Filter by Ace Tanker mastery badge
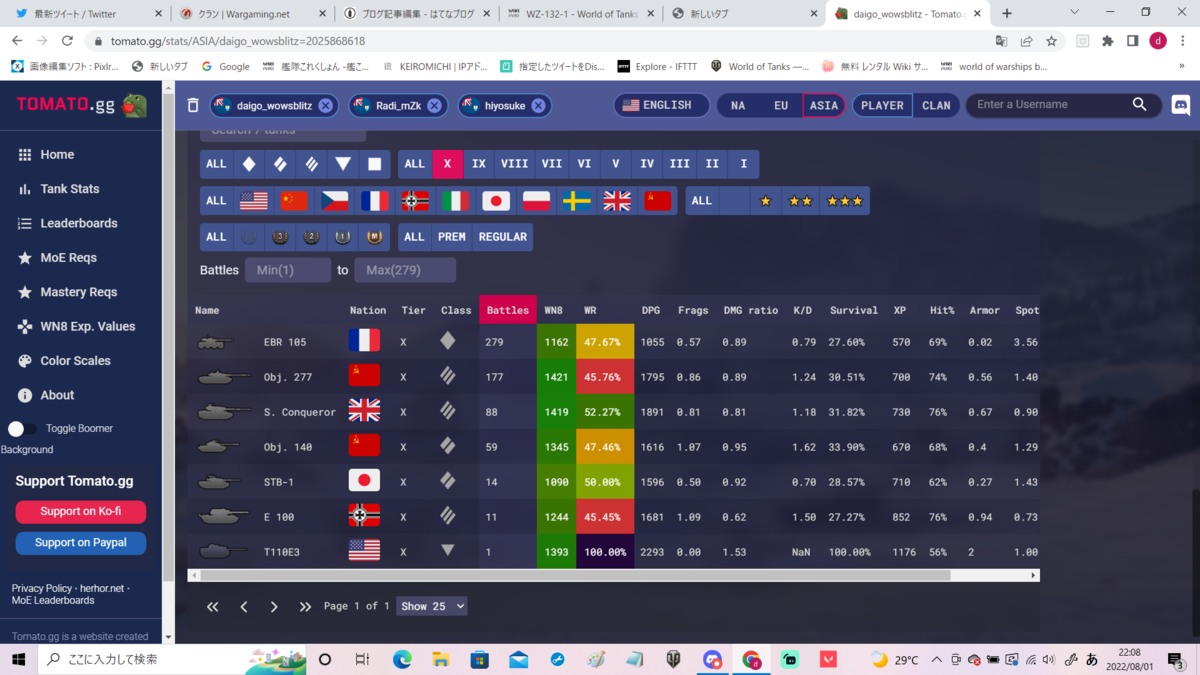The image size is (1200, 675). (375, 237)
